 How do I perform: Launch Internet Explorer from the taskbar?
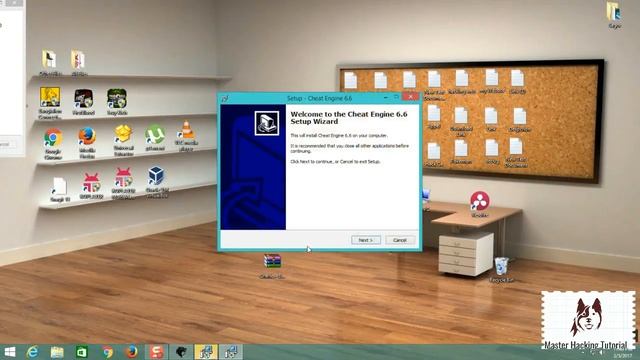[32, 352]
